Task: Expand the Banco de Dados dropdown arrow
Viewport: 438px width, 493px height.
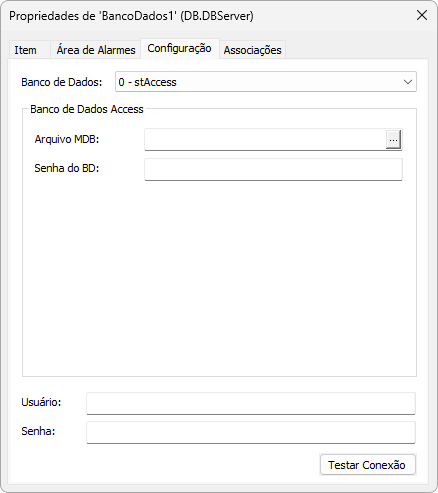Action: [x=408, y=82]
